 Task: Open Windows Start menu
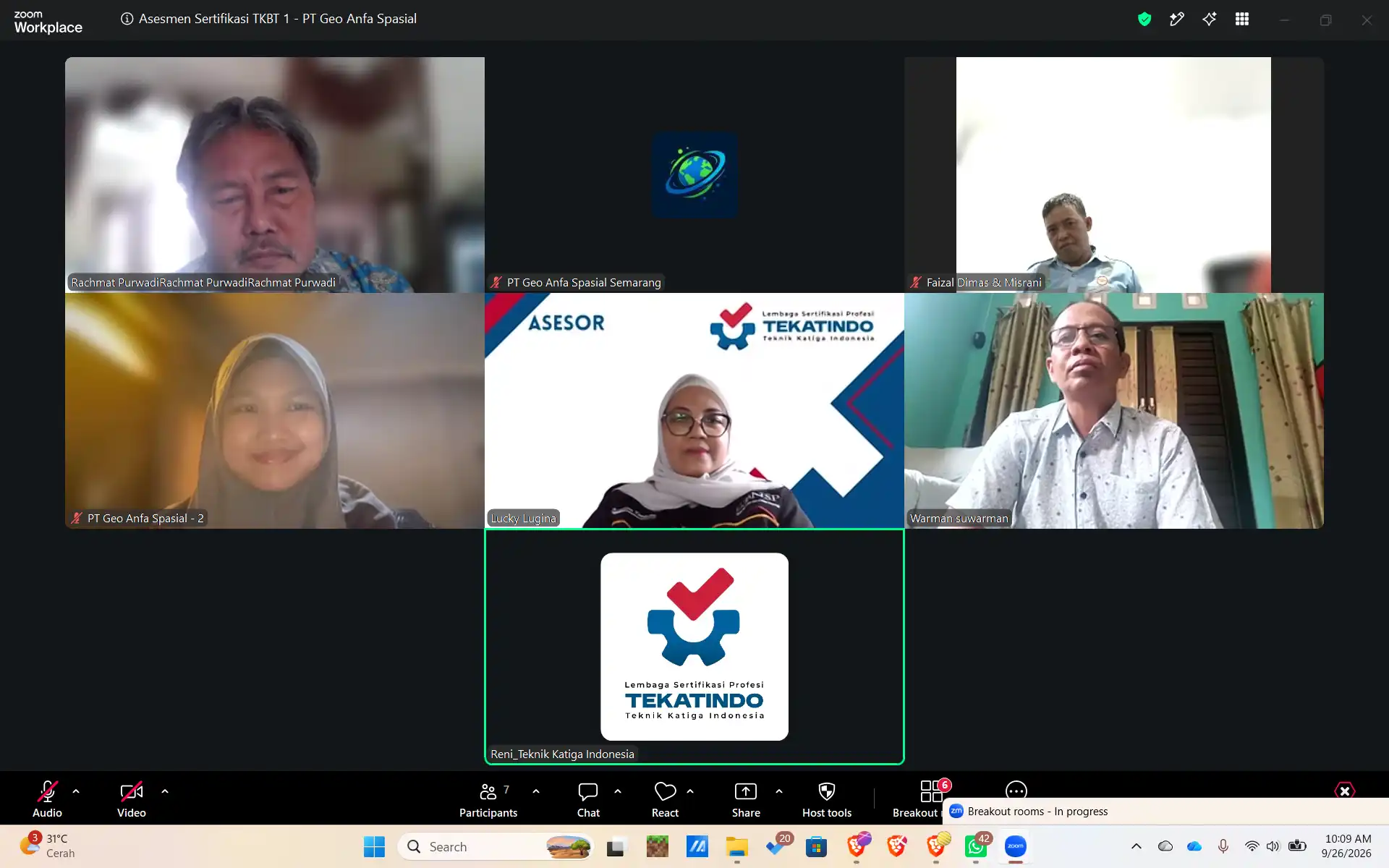coord(374,846)
